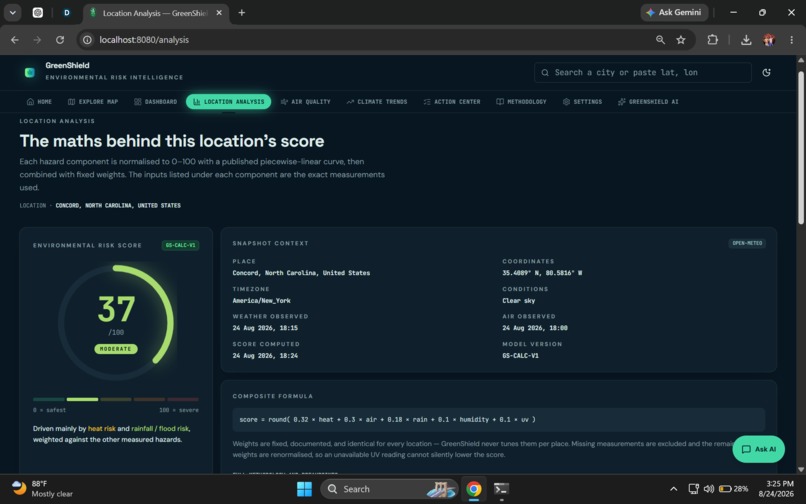Open a new browser tab
This screenshot has width=806, height=504.
click(x=242, y=13)
